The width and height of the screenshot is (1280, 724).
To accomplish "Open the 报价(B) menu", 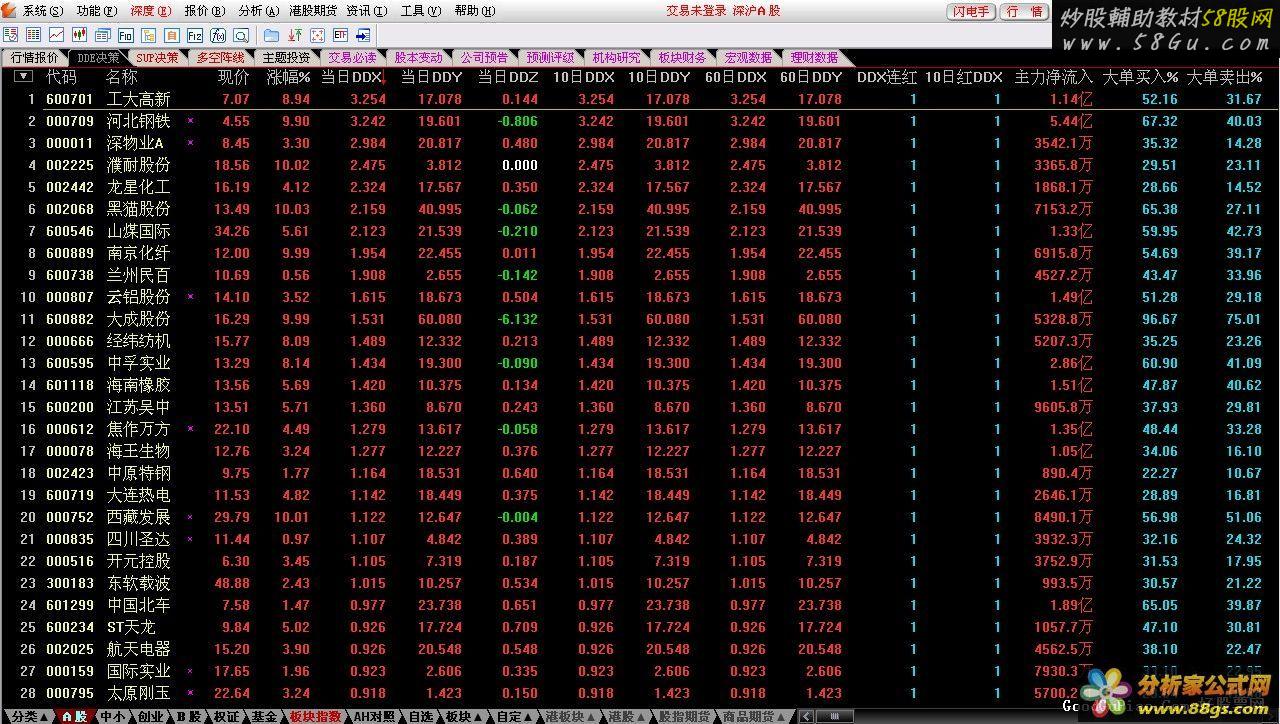I will point(205,11).
